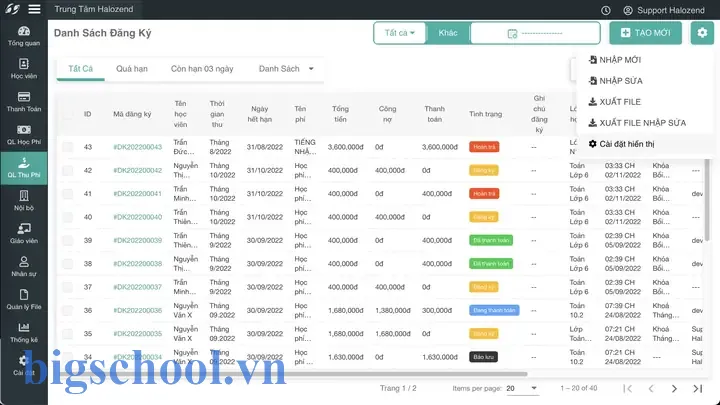Open registration #DK202200039 link
This screenshot has height=405, width=720.
pyautogui.click(x=138, y=240)
